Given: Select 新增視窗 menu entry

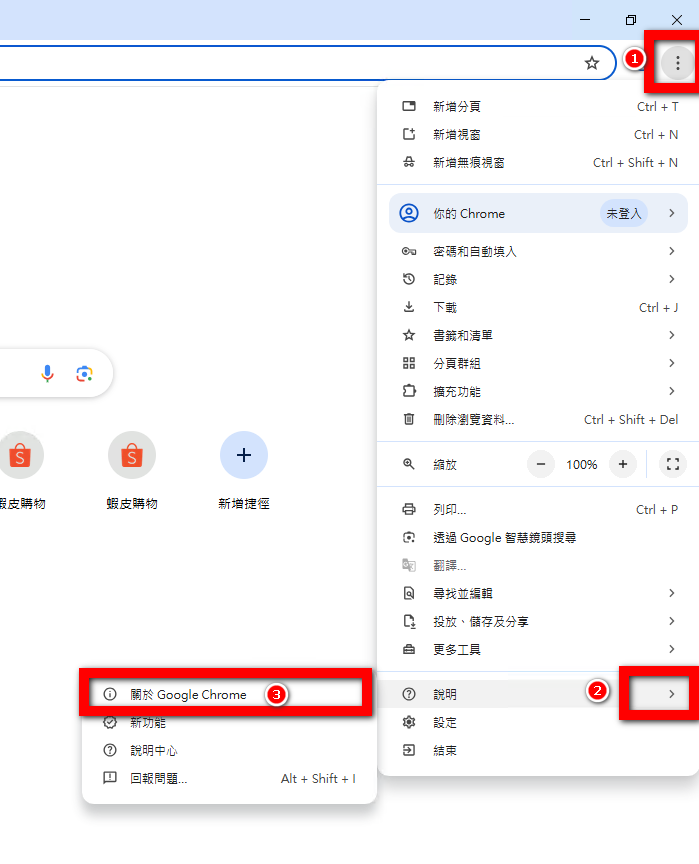Looking at the screenshot, I should click(538, 134).
